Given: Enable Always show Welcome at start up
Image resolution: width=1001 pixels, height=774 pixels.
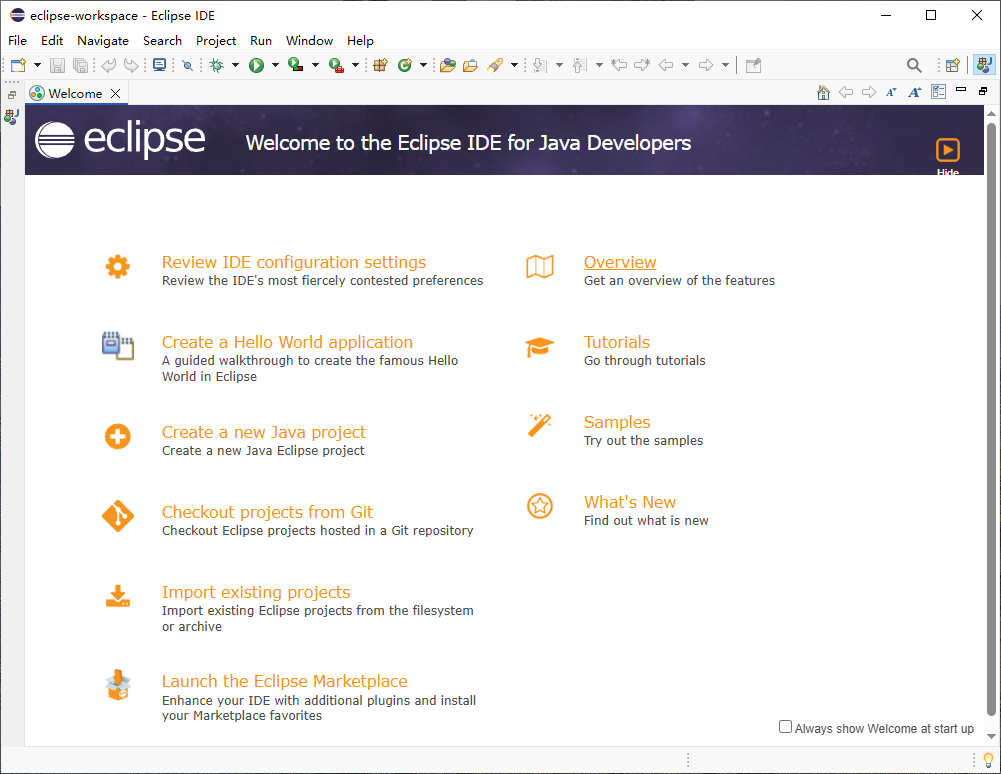Looking at the screenshot, I should click(x=786, y=727).
